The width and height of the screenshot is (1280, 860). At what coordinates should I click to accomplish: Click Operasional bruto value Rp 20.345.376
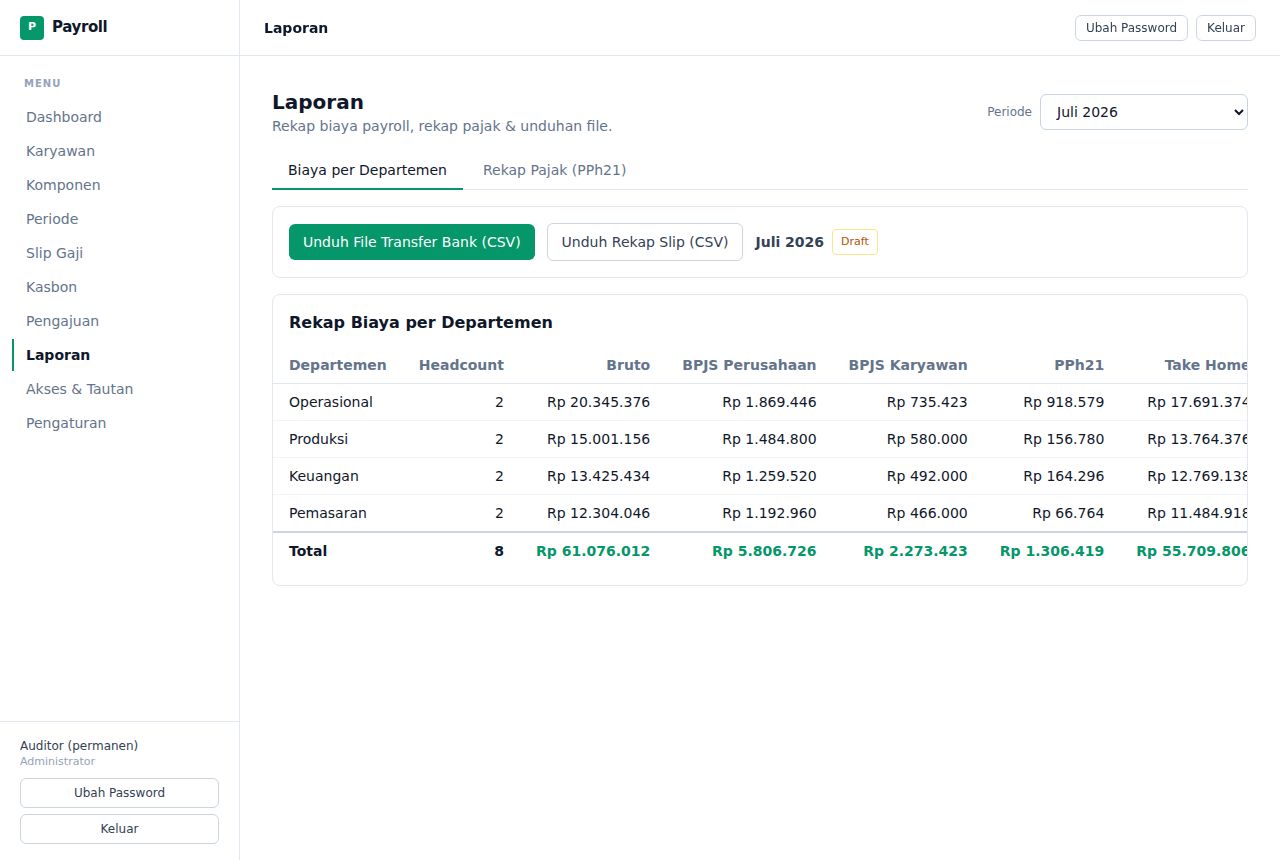[598, 402]
